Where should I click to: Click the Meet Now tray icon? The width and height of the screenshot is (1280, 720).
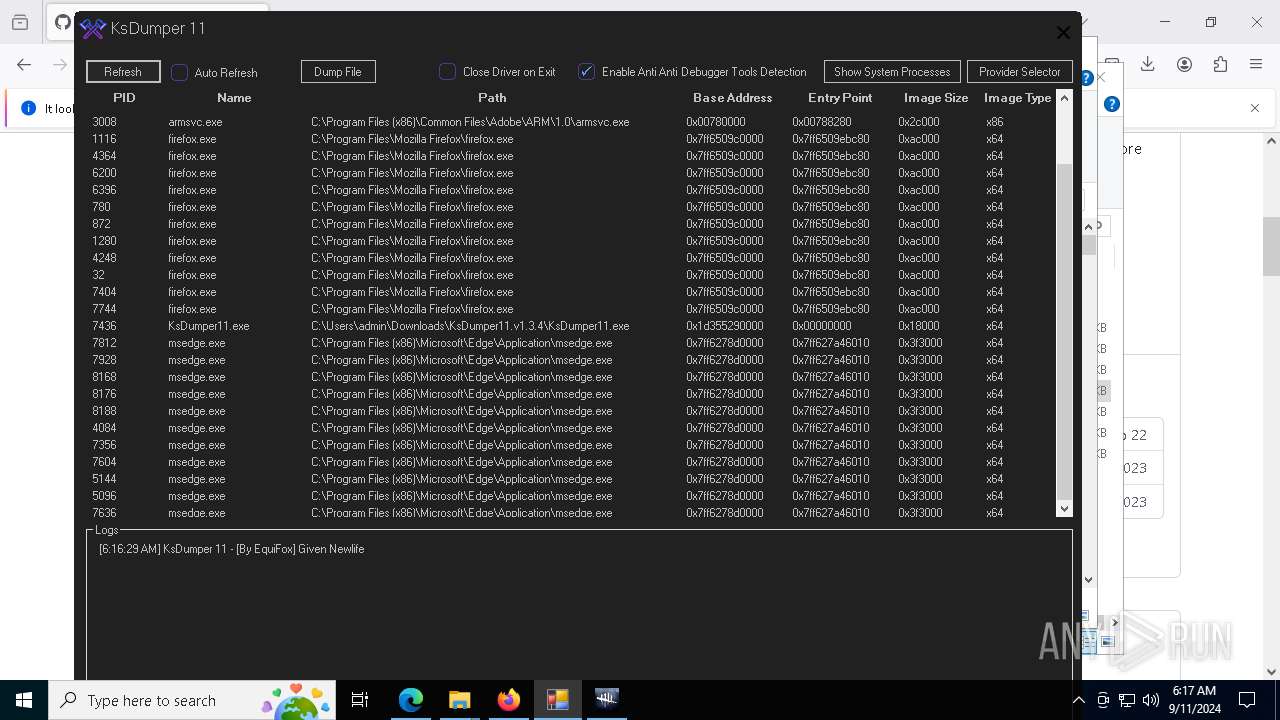click(1103, 700)
